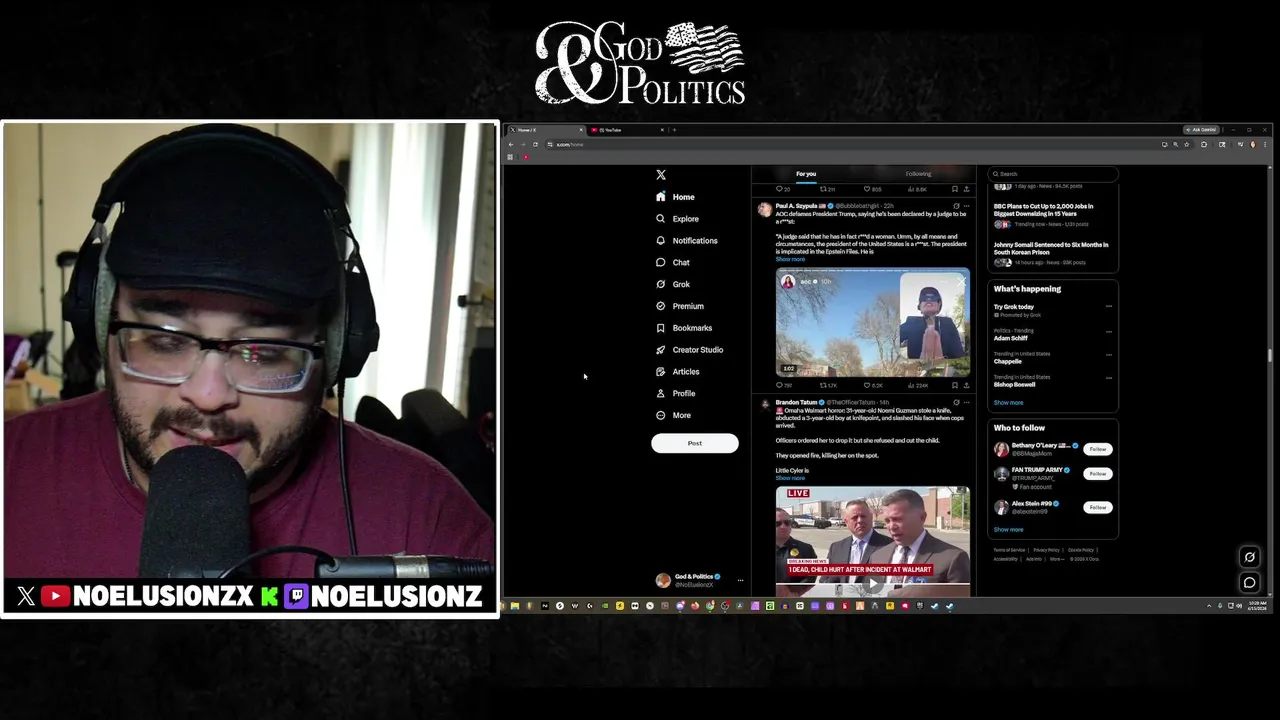The width and height of the screenshot is (1280, 720).
Task: Open Windows File Explorer from the taskbar
Action: 515,606
